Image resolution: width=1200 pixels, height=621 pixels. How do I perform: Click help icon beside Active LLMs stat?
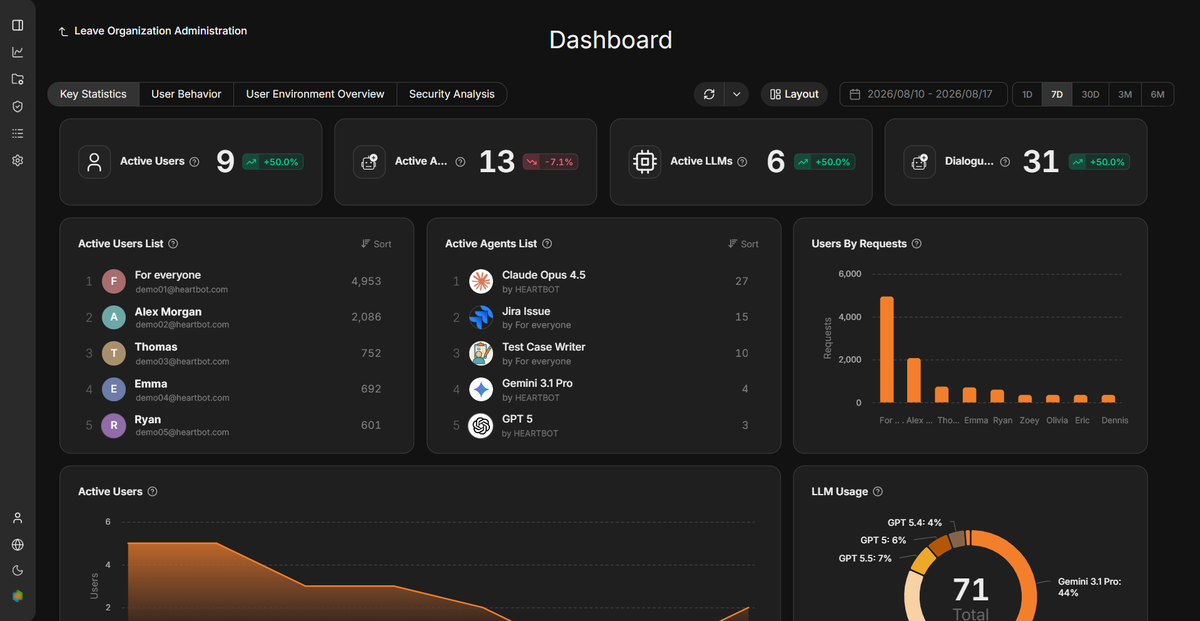(x=742, y=162)
